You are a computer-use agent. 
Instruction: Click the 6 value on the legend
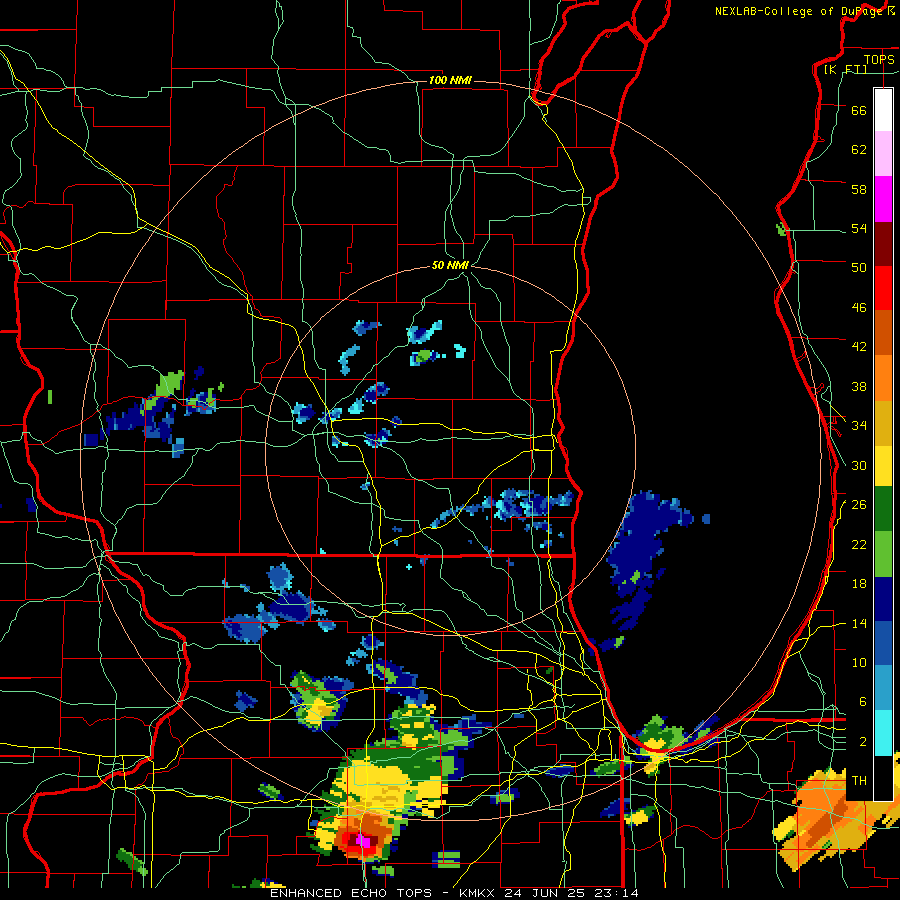(863, 702)
